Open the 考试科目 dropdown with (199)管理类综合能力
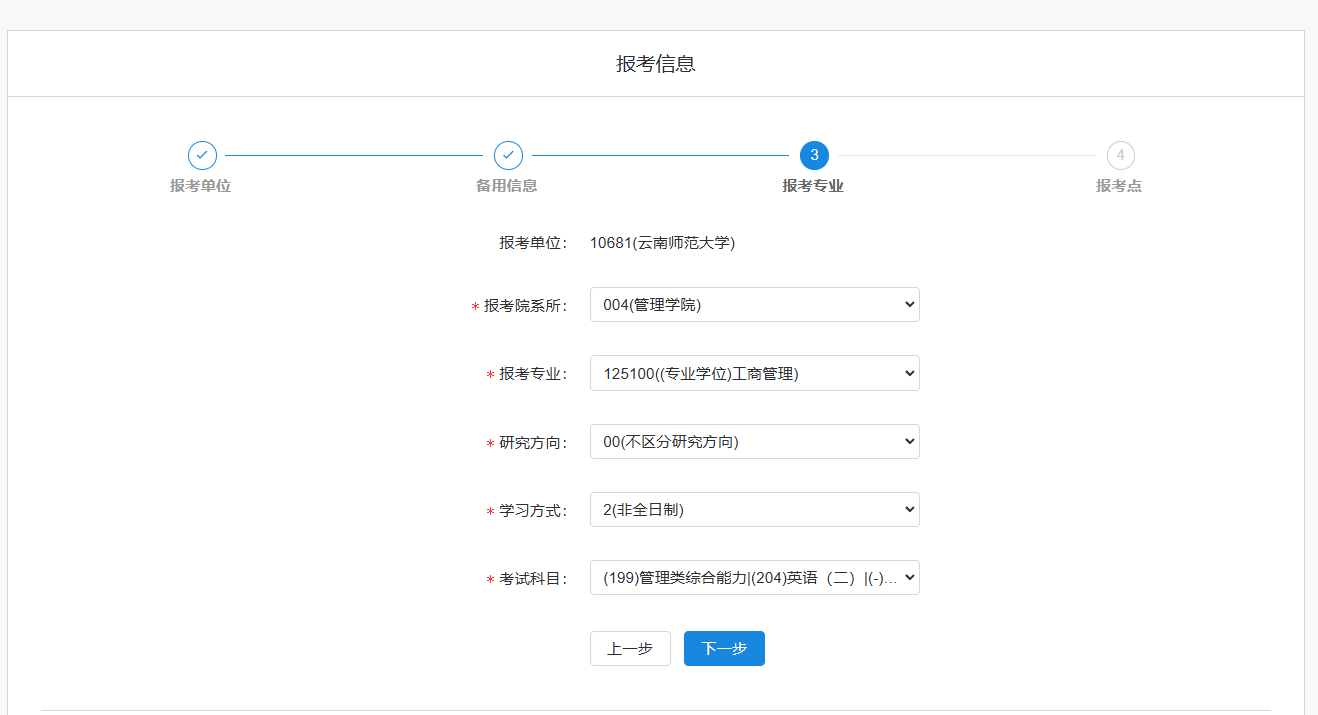The width and height of the screenshot is (1318, 715). pos(754,577)
